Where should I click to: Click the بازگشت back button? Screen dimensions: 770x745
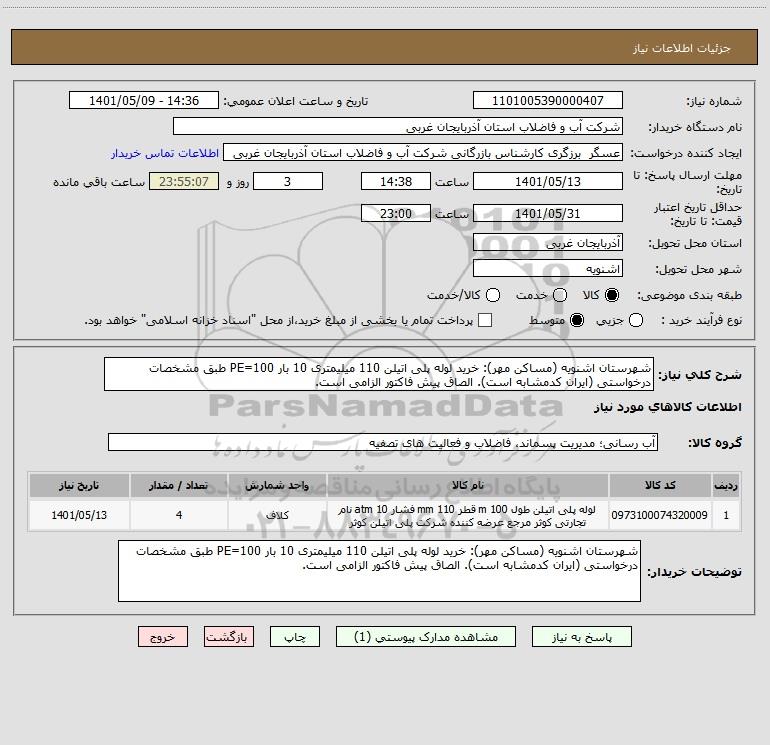point(229,637)
